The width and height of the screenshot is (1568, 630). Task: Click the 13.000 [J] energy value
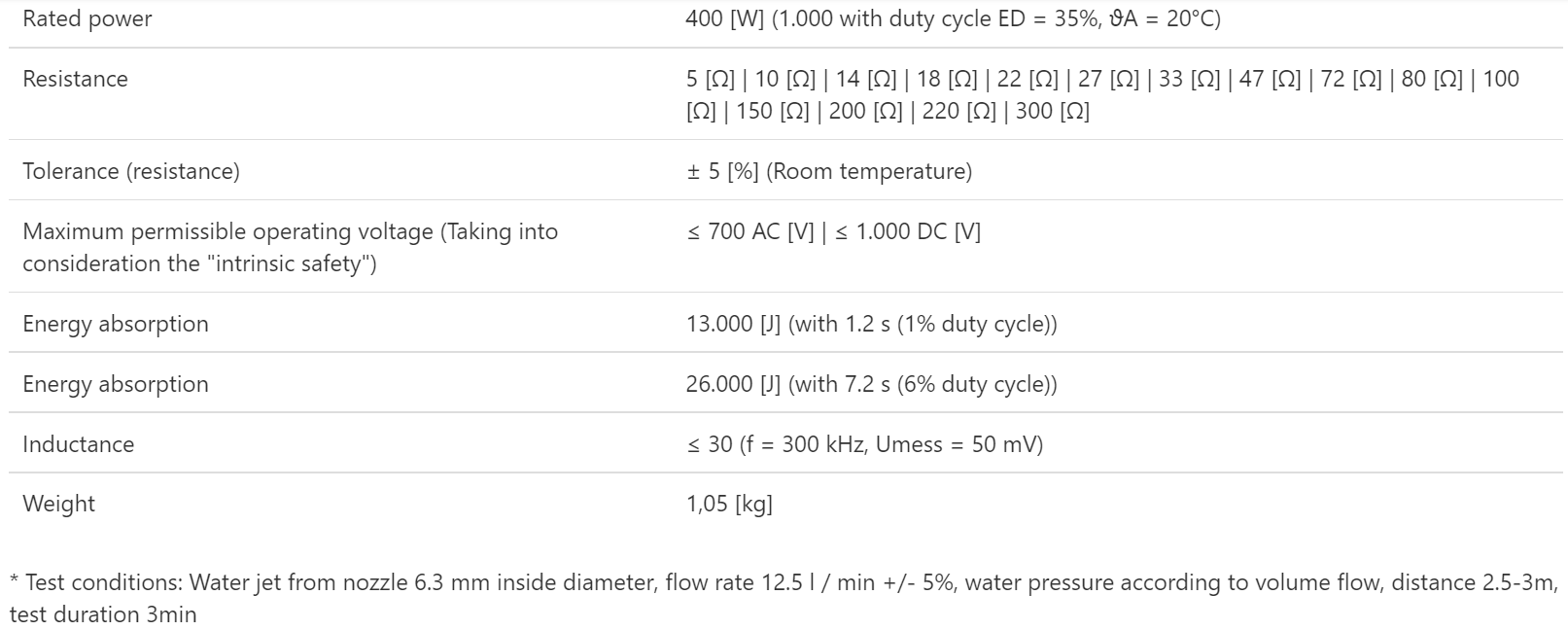click(x=733, y=324)
